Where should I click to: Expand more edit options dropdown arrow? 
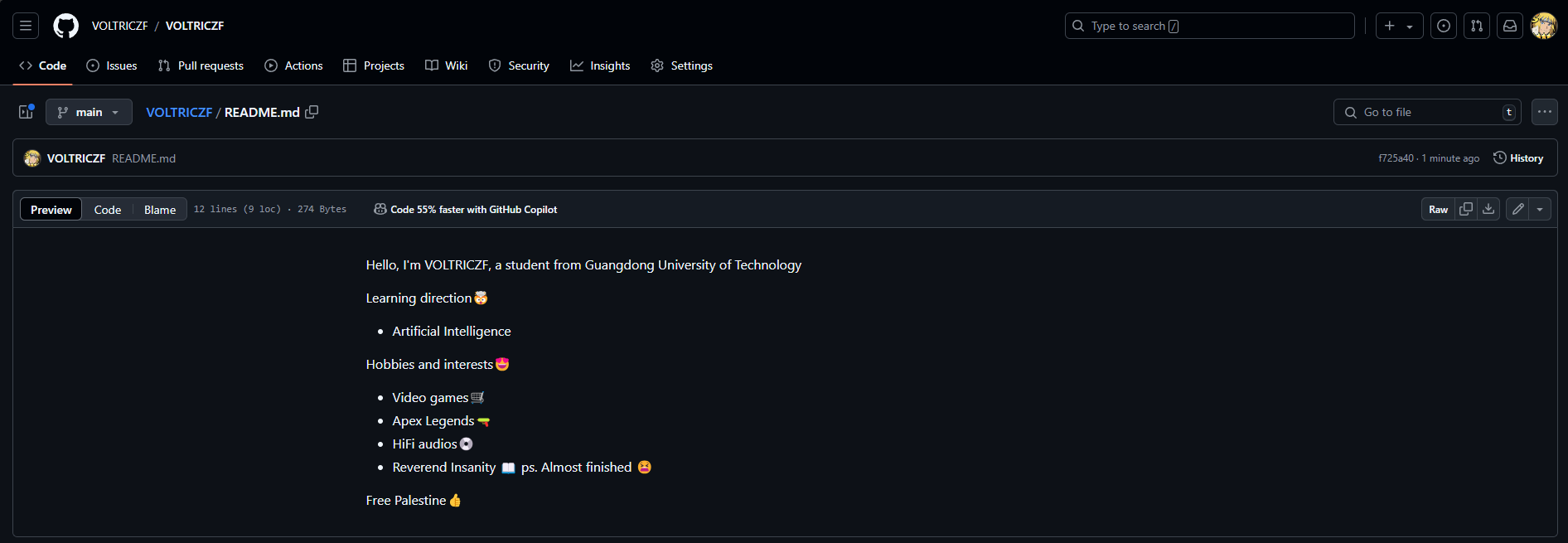pyautogui.click(x=1540, y=209)
